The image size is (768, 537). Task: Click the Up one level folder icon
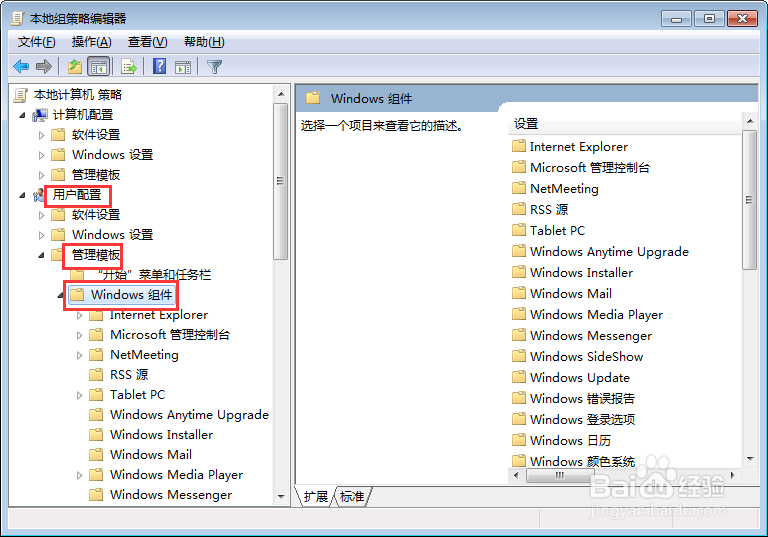click(74, 66)
